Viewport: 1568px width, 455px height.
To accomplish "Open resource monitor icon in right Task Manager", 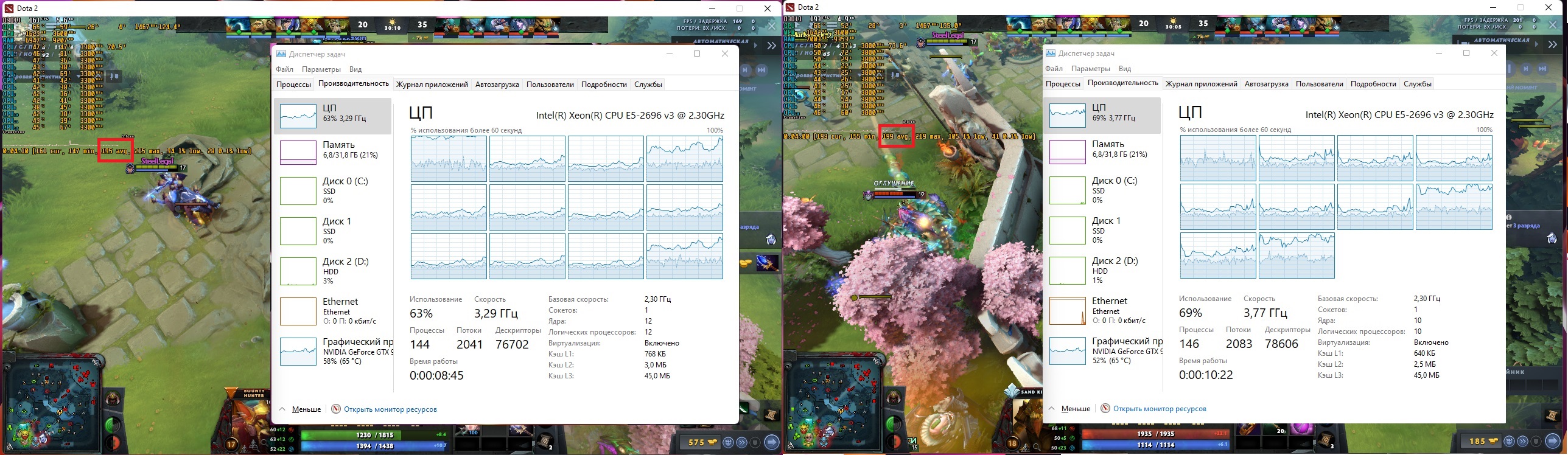I will (x=1105, y=408).
